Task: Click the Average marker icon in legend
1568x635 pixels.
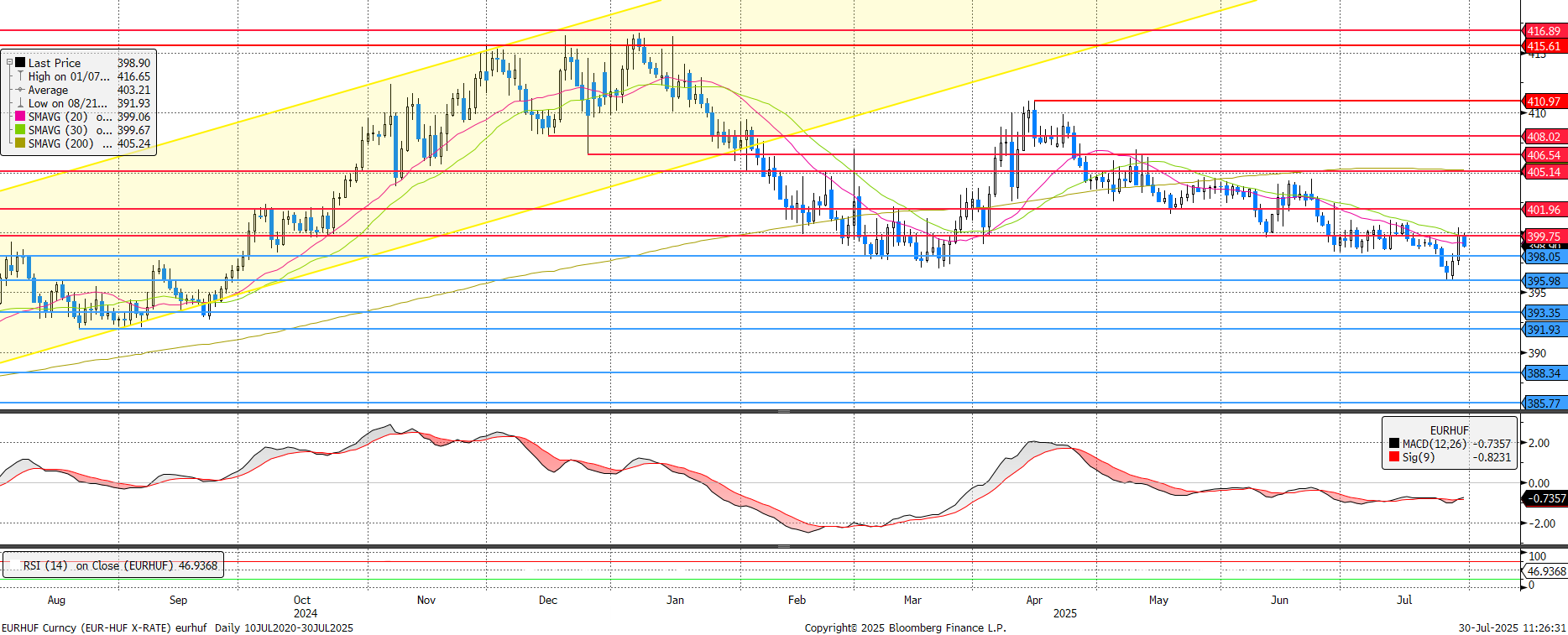Action: 20,90
